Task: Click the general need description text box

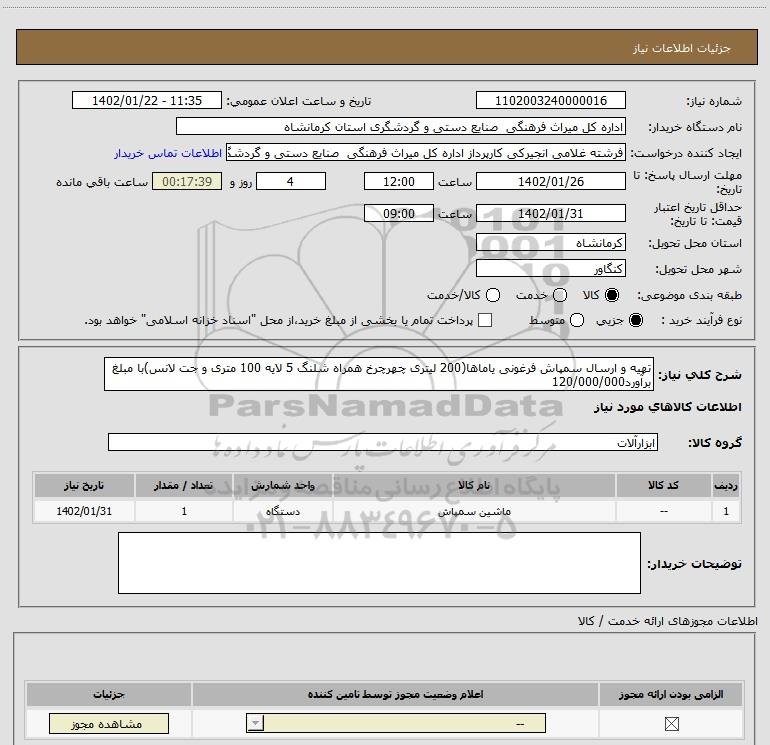Action: coord(379,374)
